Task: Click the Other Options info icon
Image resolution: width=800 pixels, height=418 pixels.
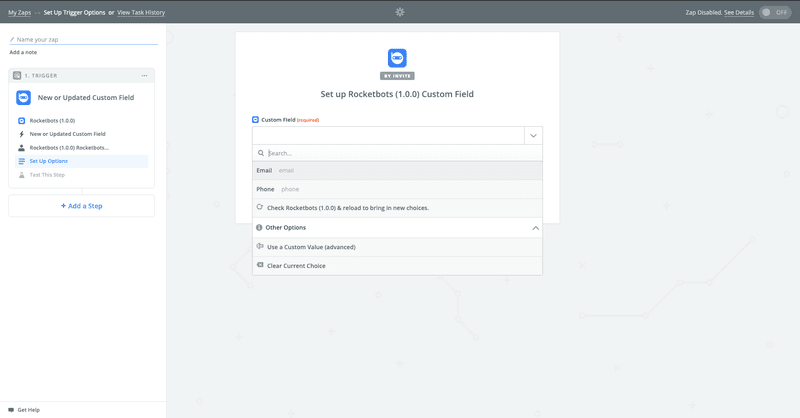Action: click(x=259, y=228)
